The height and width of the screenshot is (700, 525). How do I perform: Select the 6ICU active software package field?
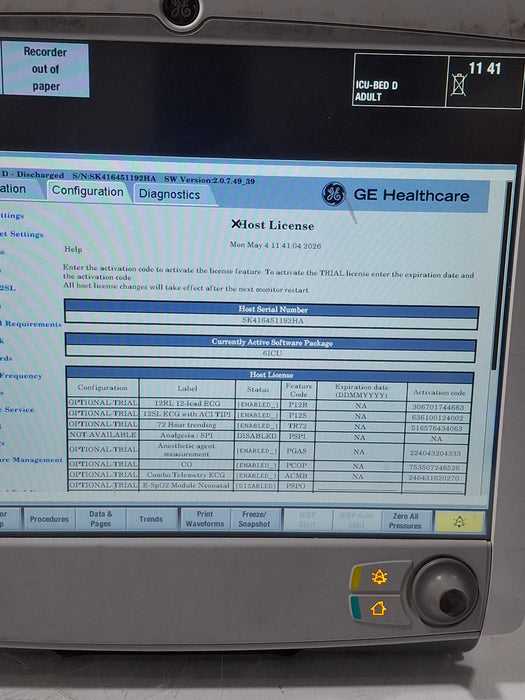coord(271,354)
